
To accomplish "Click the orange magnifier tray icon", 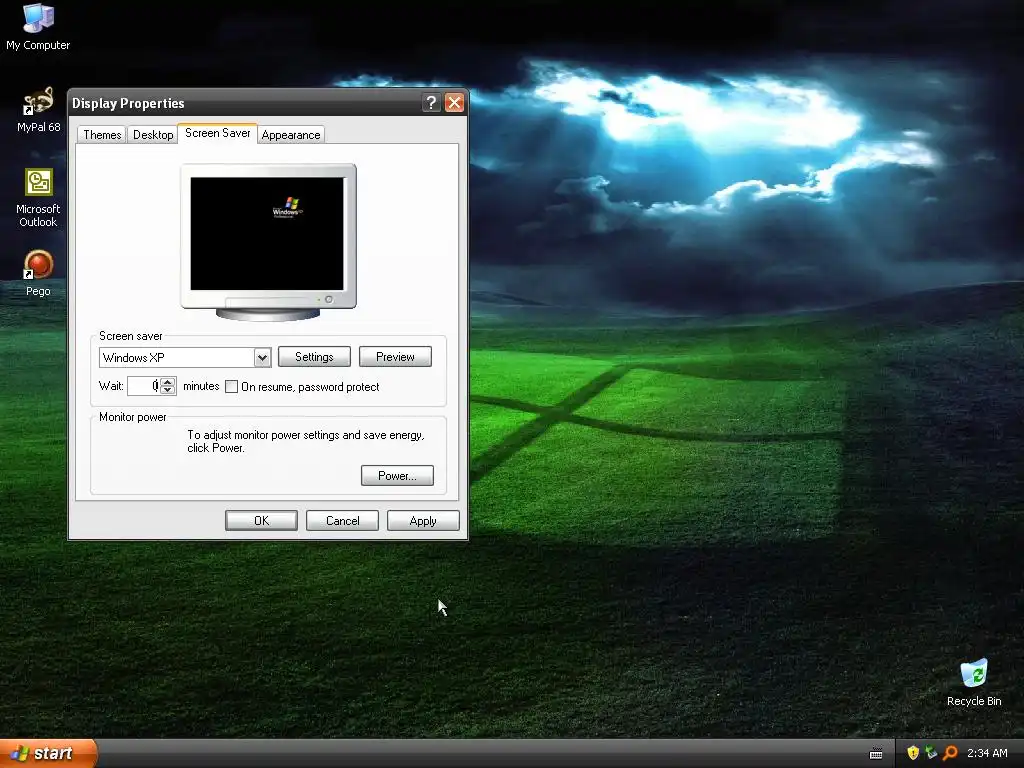I will [950, 753].
